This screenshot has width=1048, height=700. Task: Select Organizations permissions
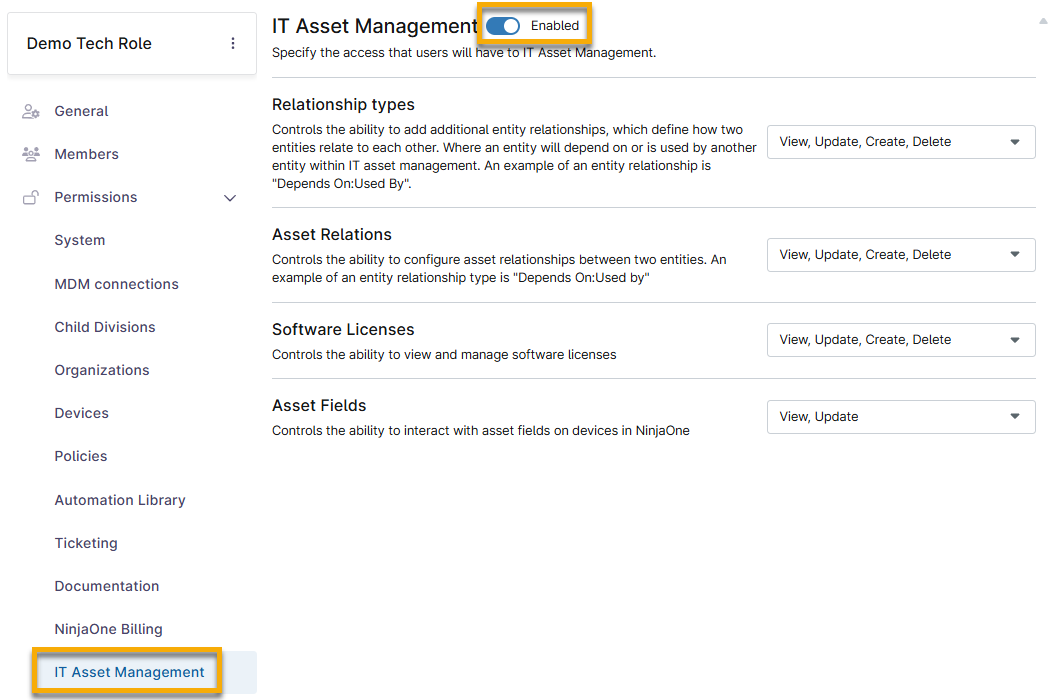pos(102,370)
